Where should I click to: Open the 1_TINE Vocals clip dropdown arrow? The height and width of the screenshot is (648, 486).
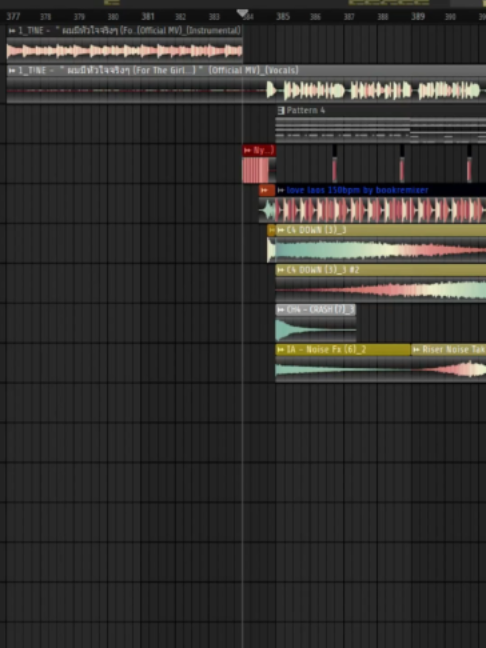click(12, 71)
